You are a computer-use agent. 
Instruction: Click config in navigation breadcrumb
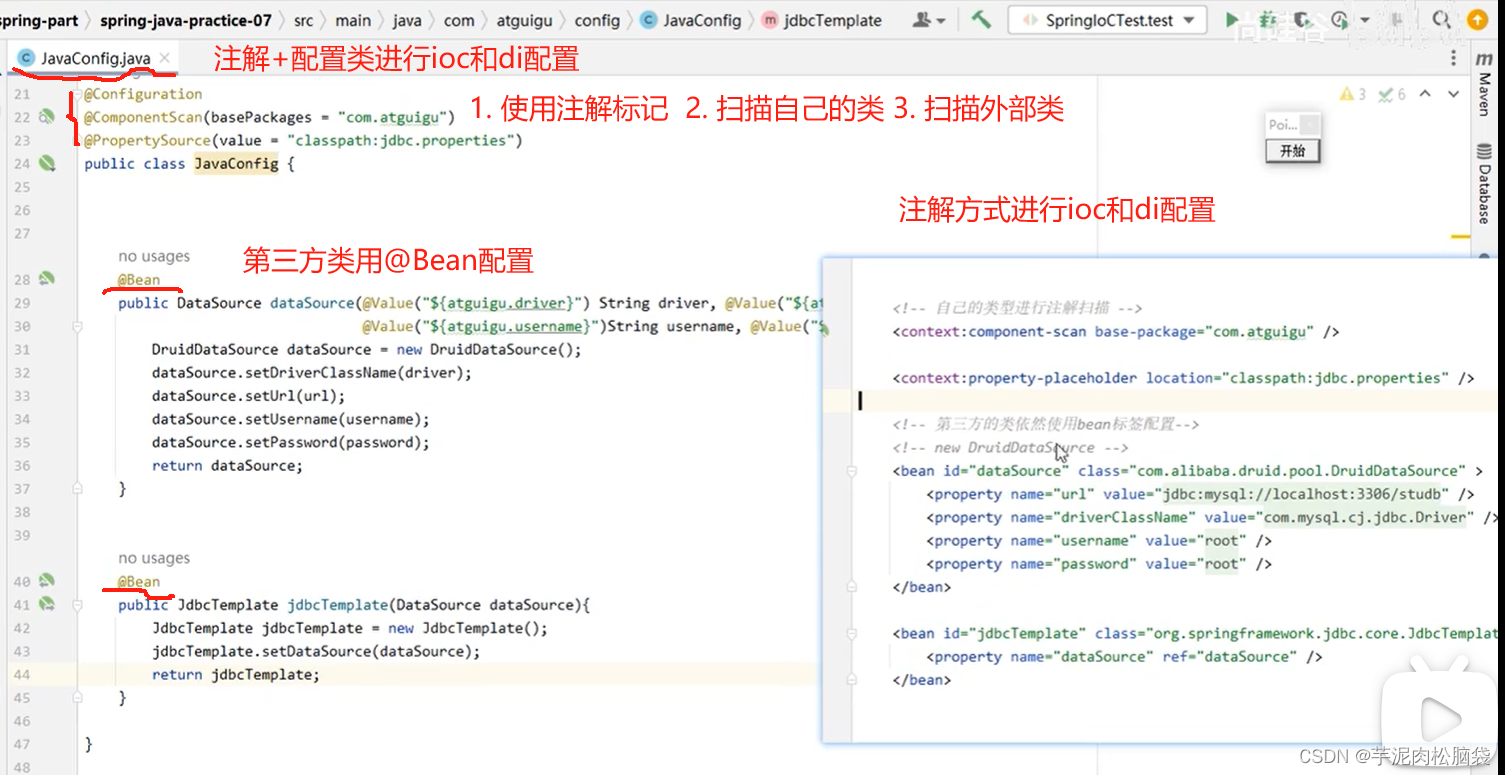597,20
